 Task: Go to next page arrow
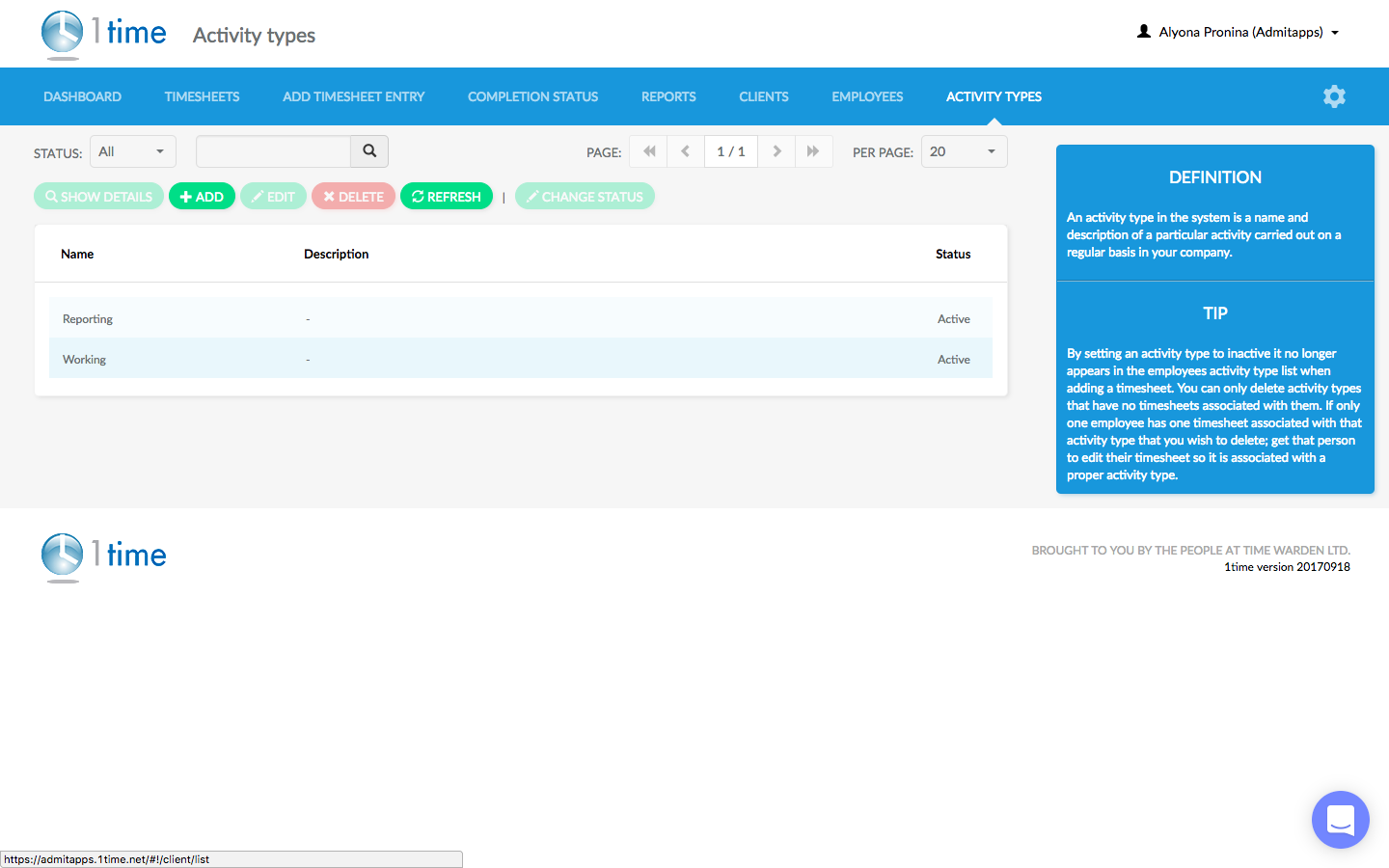click(776, 151)
